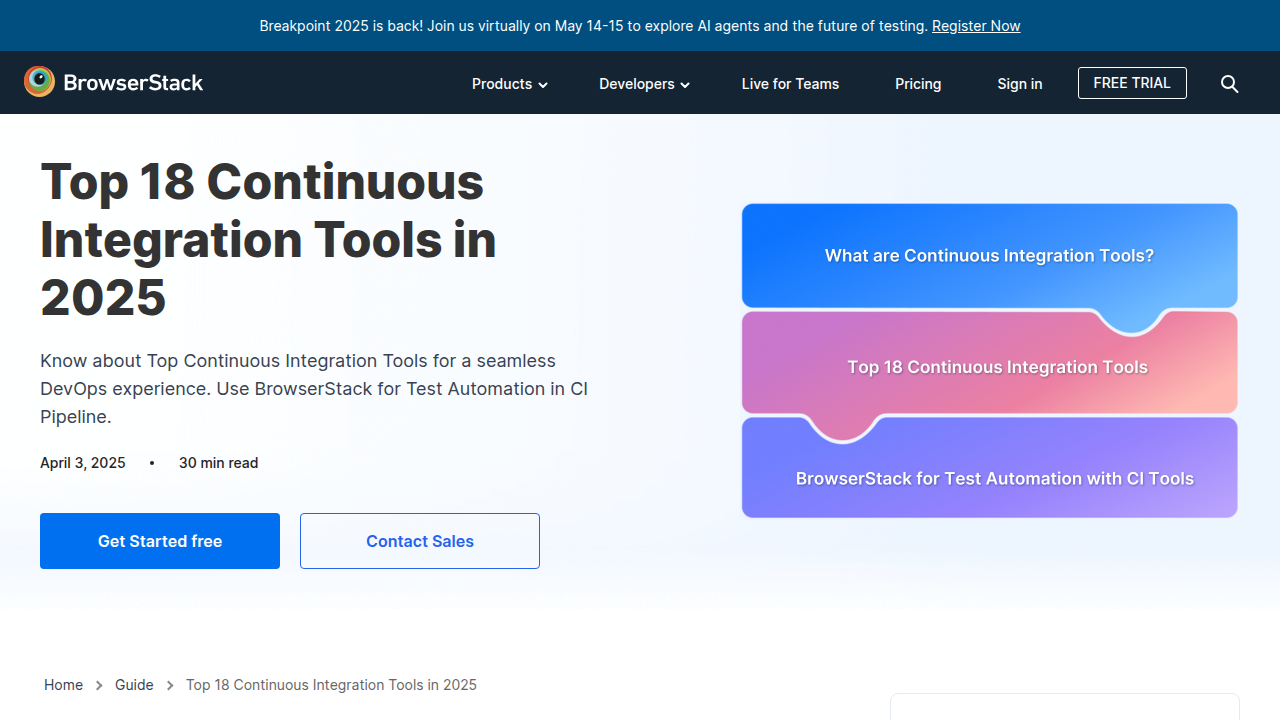1280x720 pixels.
Task: Open Live for Teams page
Action: pyautogui.click(x=790, y=84)
